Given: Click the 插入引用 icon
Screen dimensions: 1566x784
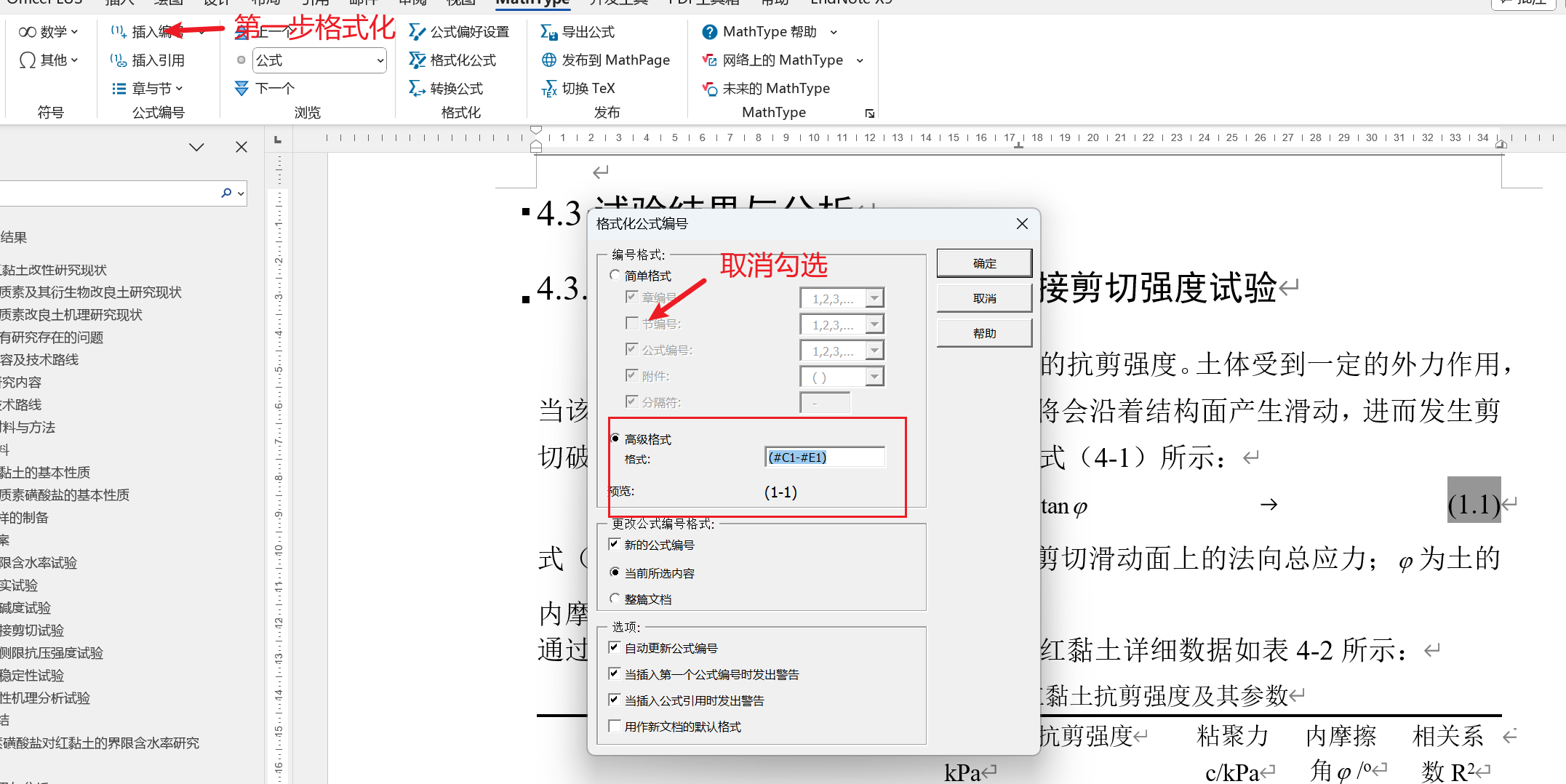Looking at the screenshot, I should (x=119, y=60).
